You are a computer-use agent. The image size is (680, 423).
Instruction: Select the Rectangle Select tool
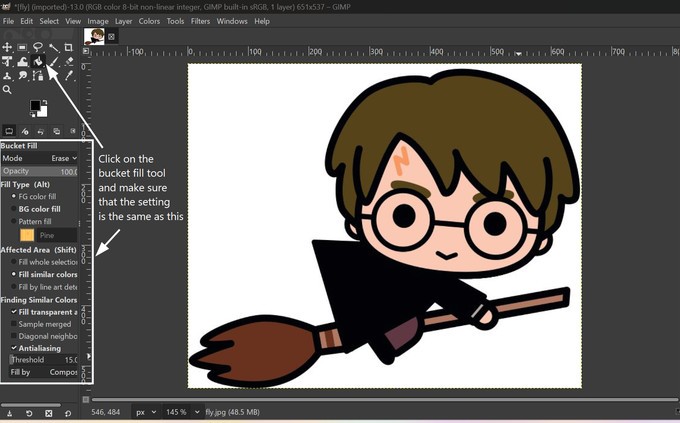[x=22, y=47]
